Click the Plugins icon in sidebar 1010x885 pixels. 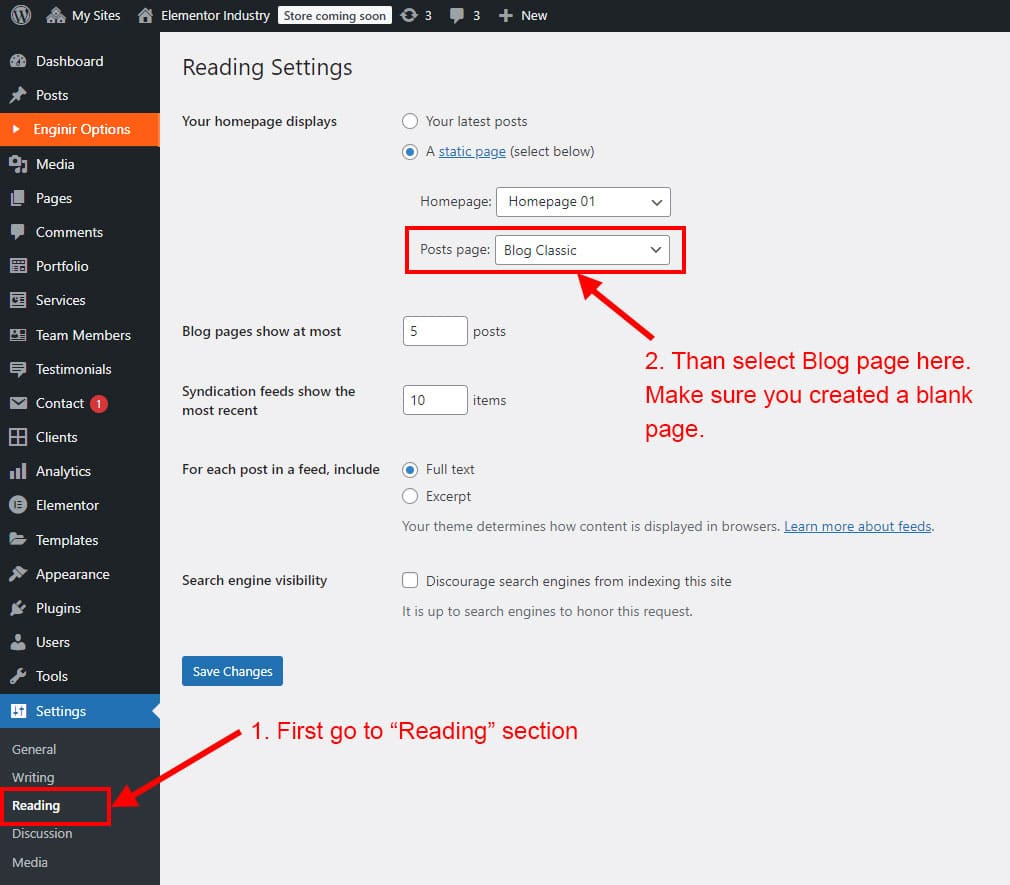click(x=18, y=608)
